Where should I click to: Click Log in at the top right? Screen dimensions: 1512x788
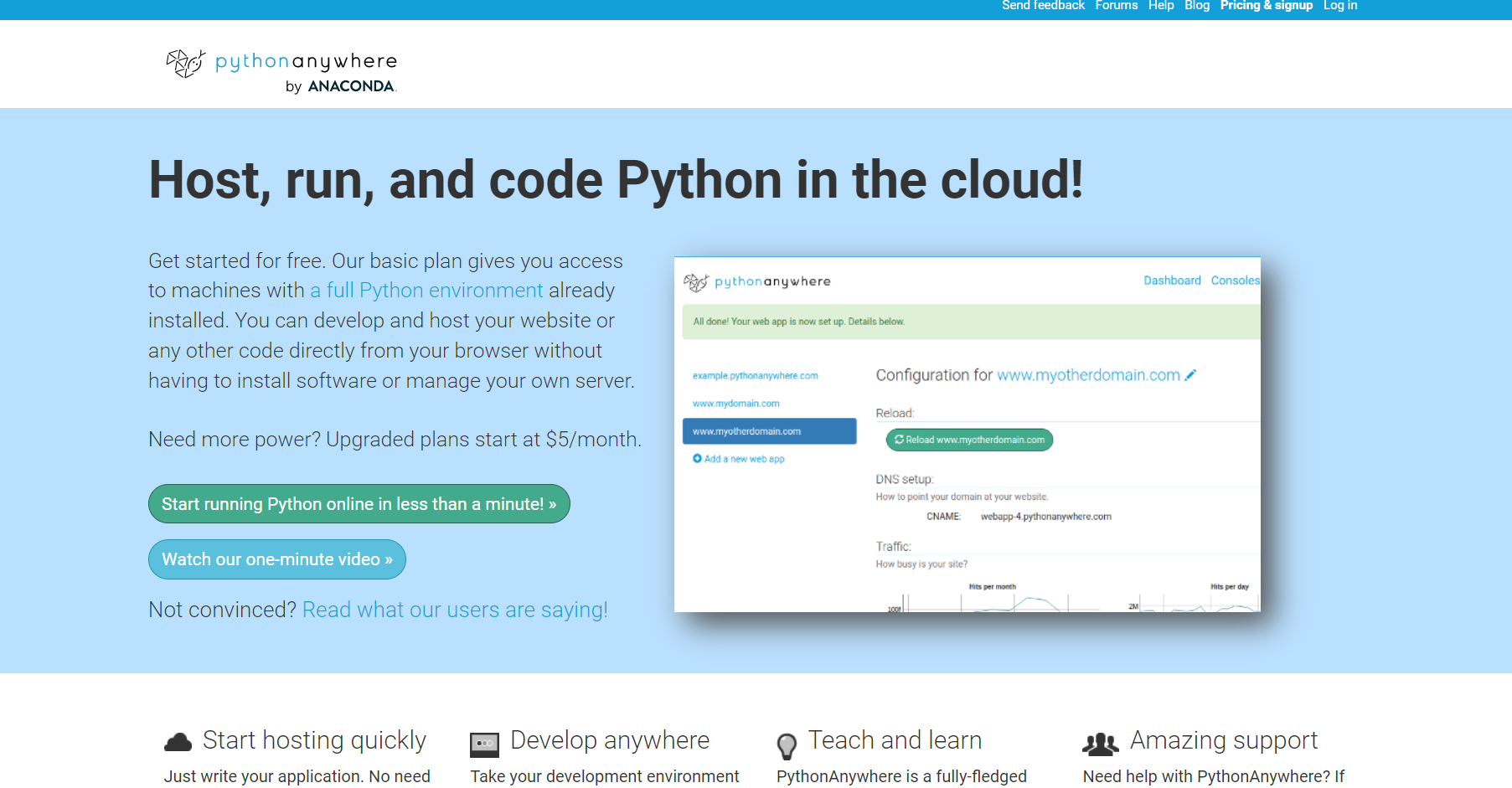point(1340,6)
